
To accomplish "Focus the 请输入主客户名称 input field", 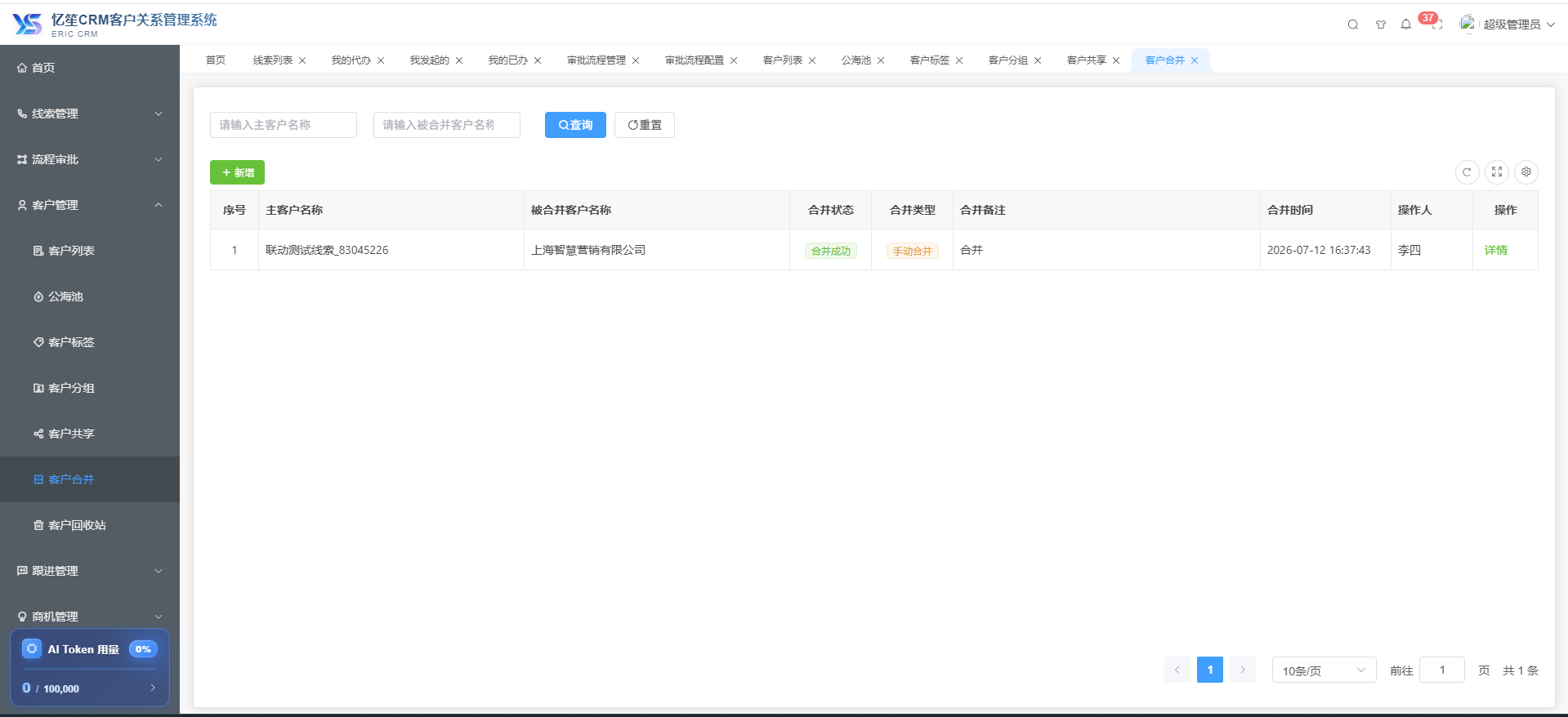I will click(284, 125).
